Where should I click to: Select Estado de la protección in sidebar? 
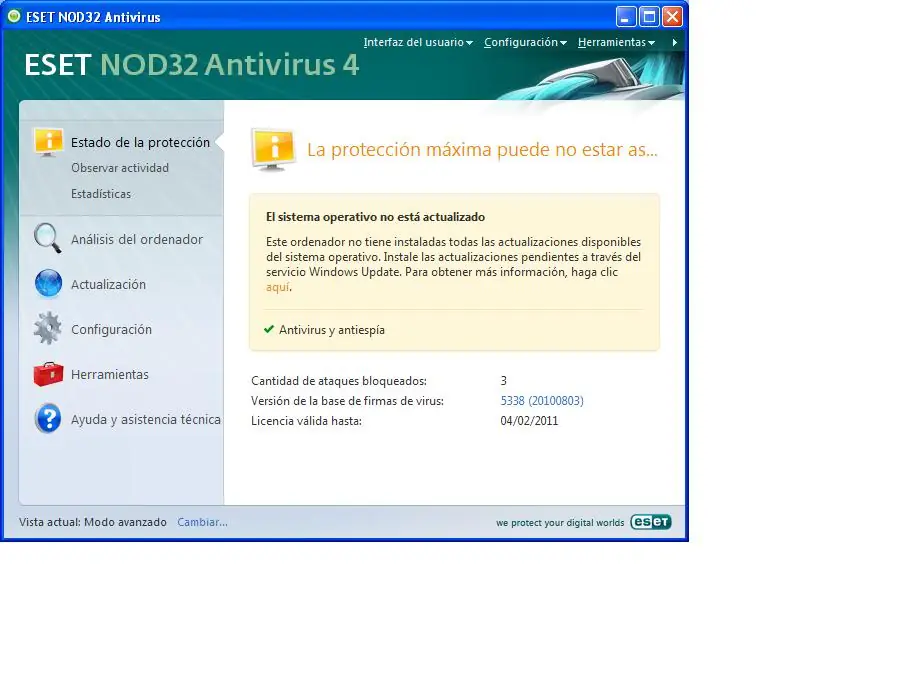[x=140, y=142]
